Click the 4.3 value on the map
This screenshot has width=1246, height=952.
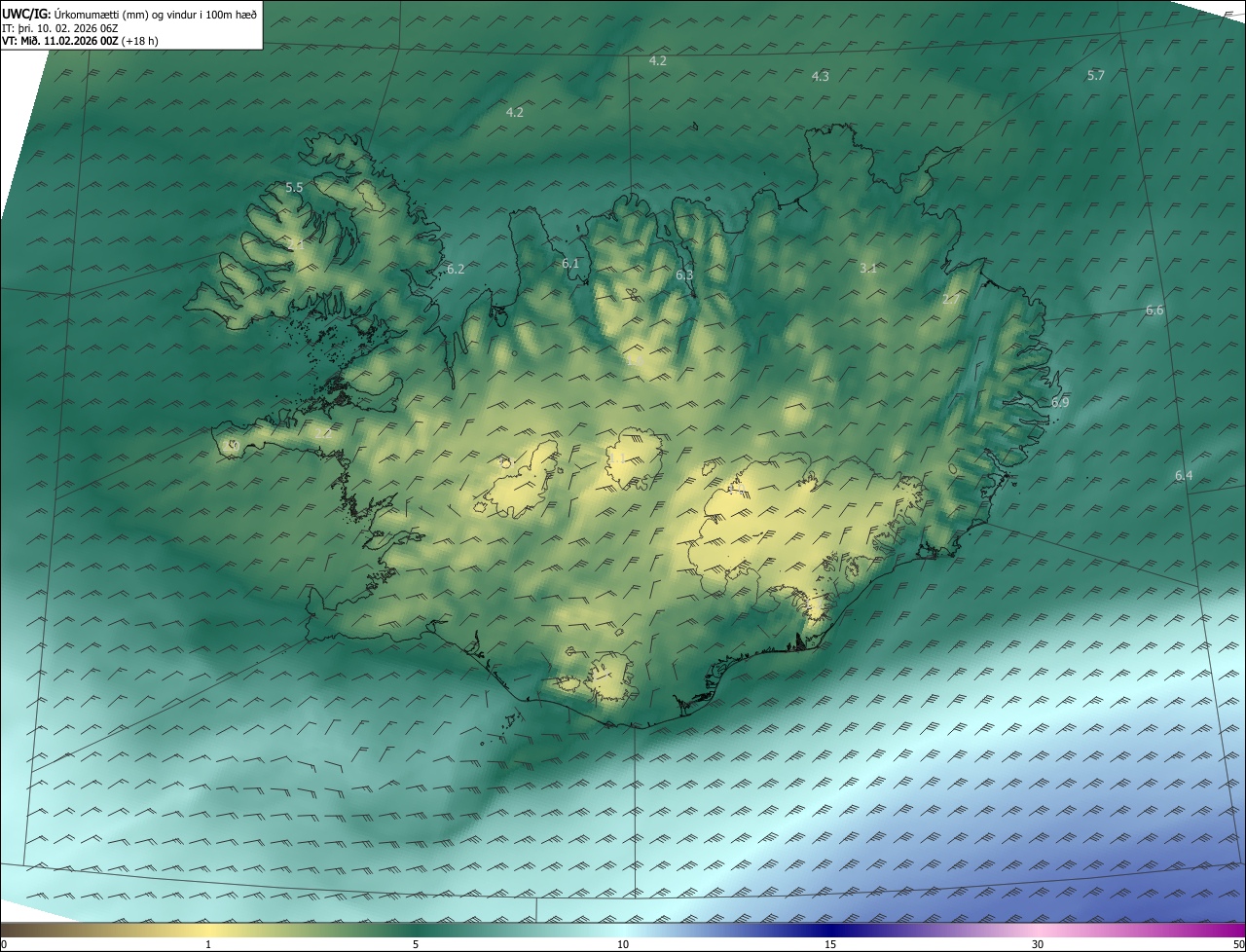click(820, 77)
